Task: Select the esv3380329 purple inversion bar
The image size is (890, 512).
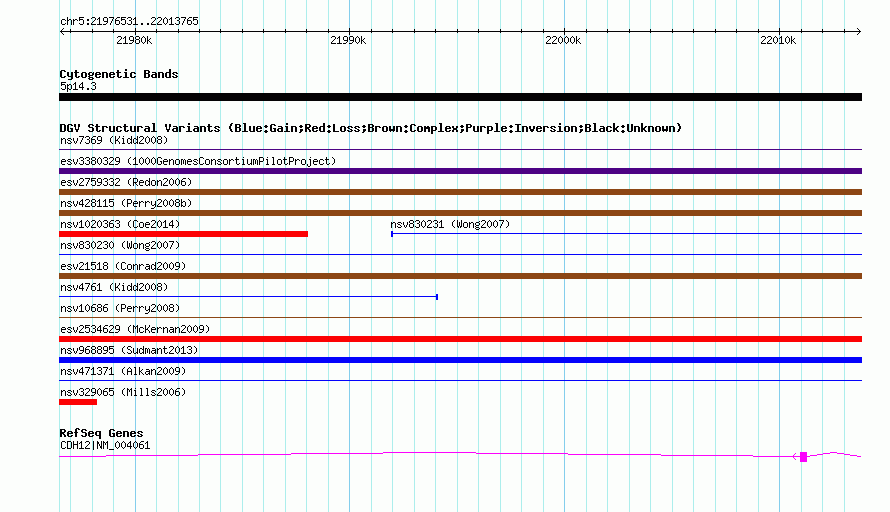Action: [460, 171]
